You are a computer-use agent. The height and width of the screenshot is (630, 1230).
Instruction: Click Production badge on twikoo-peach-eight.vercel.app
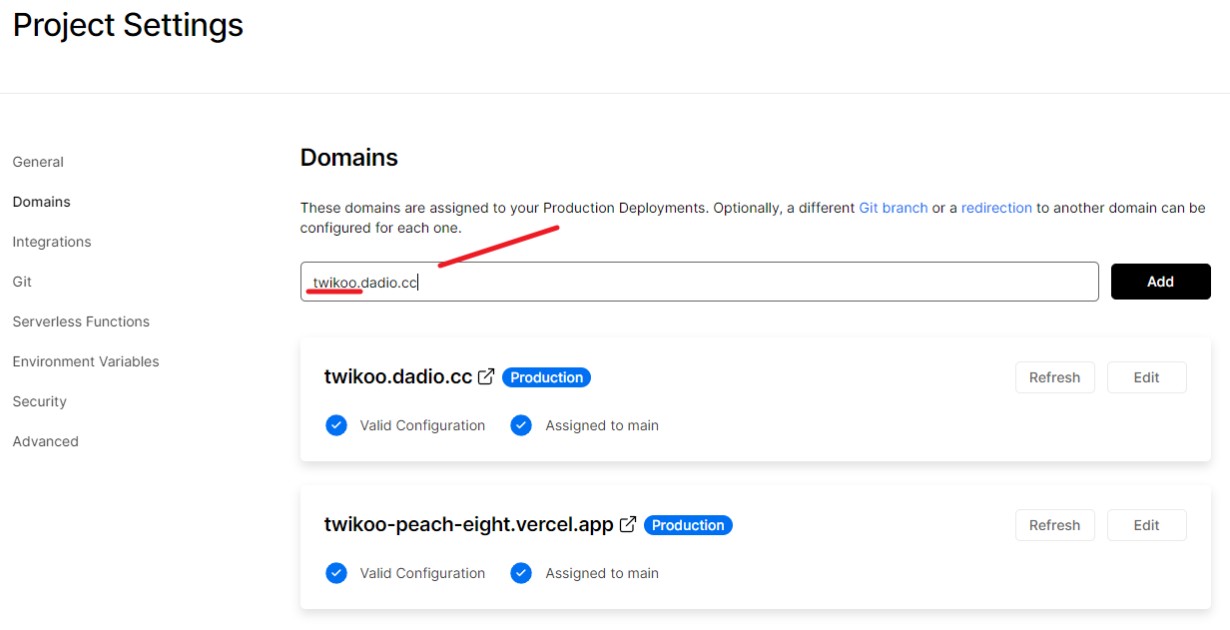pyautogui.click(x=688, y=525)
